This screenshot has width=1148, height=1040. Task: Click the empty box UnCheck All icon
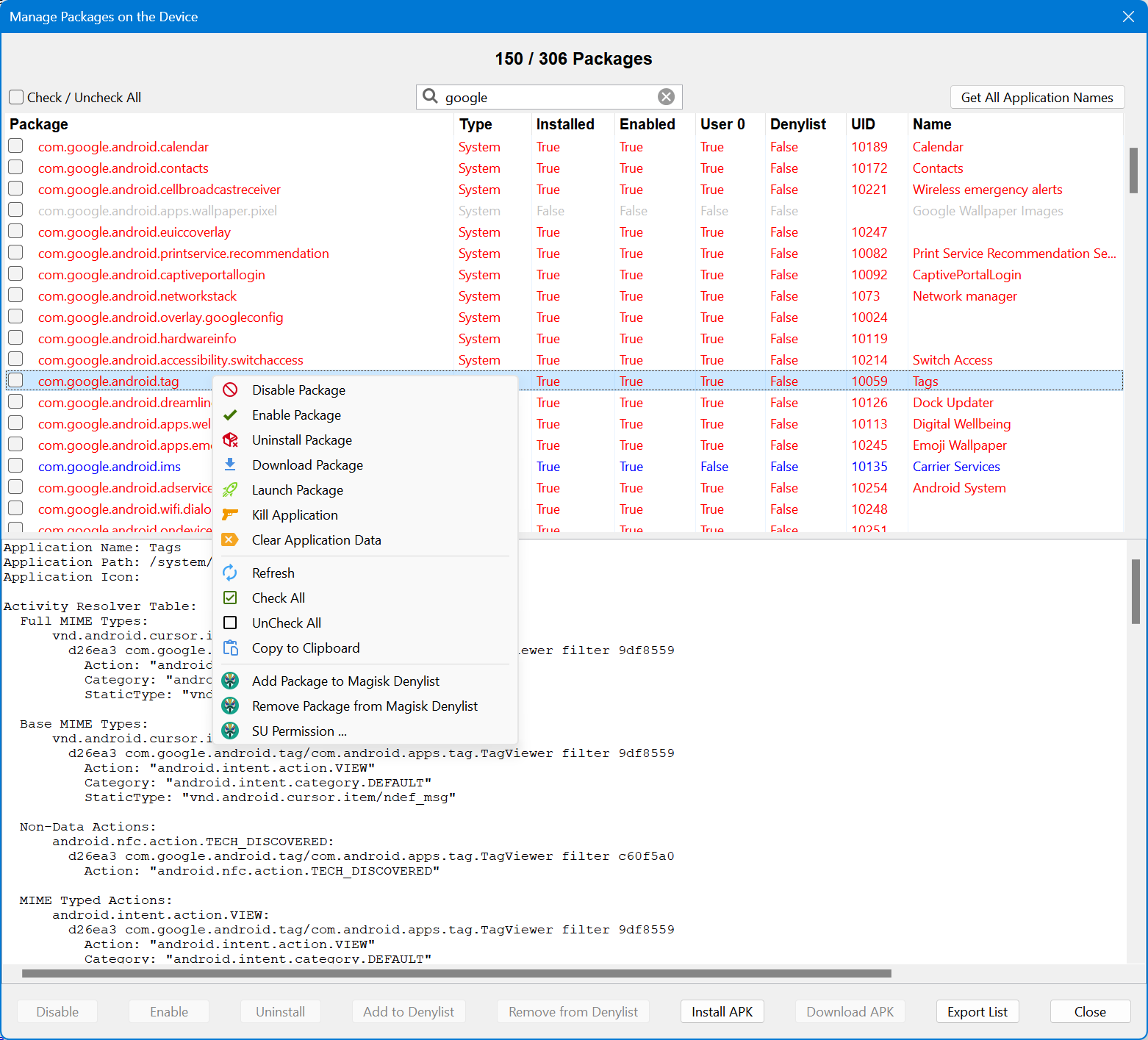click(230, 623)
